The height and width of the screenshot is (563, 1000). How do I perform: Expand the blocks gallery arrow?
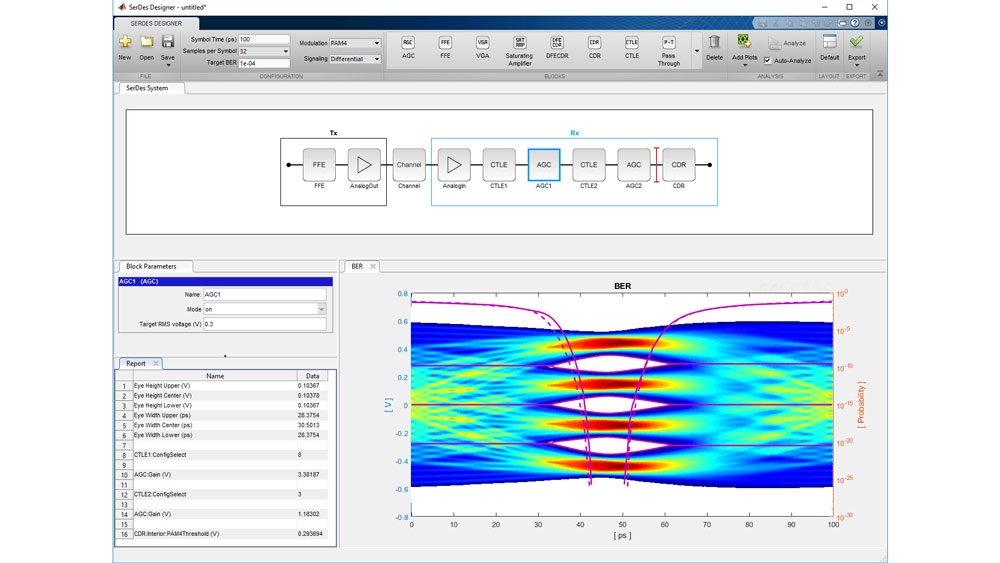click(696, 51)
